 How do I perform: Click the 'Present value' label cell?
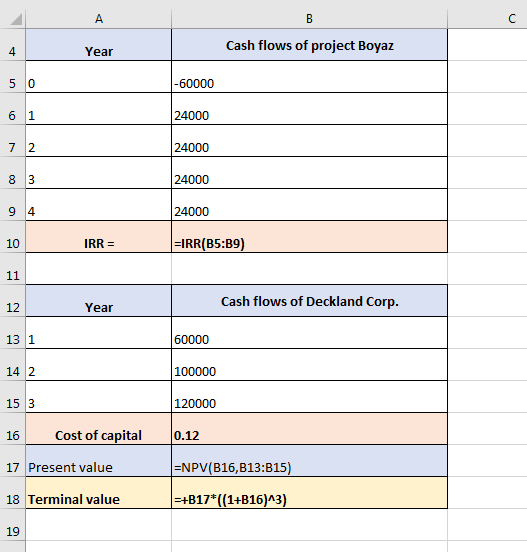(99, 461)
